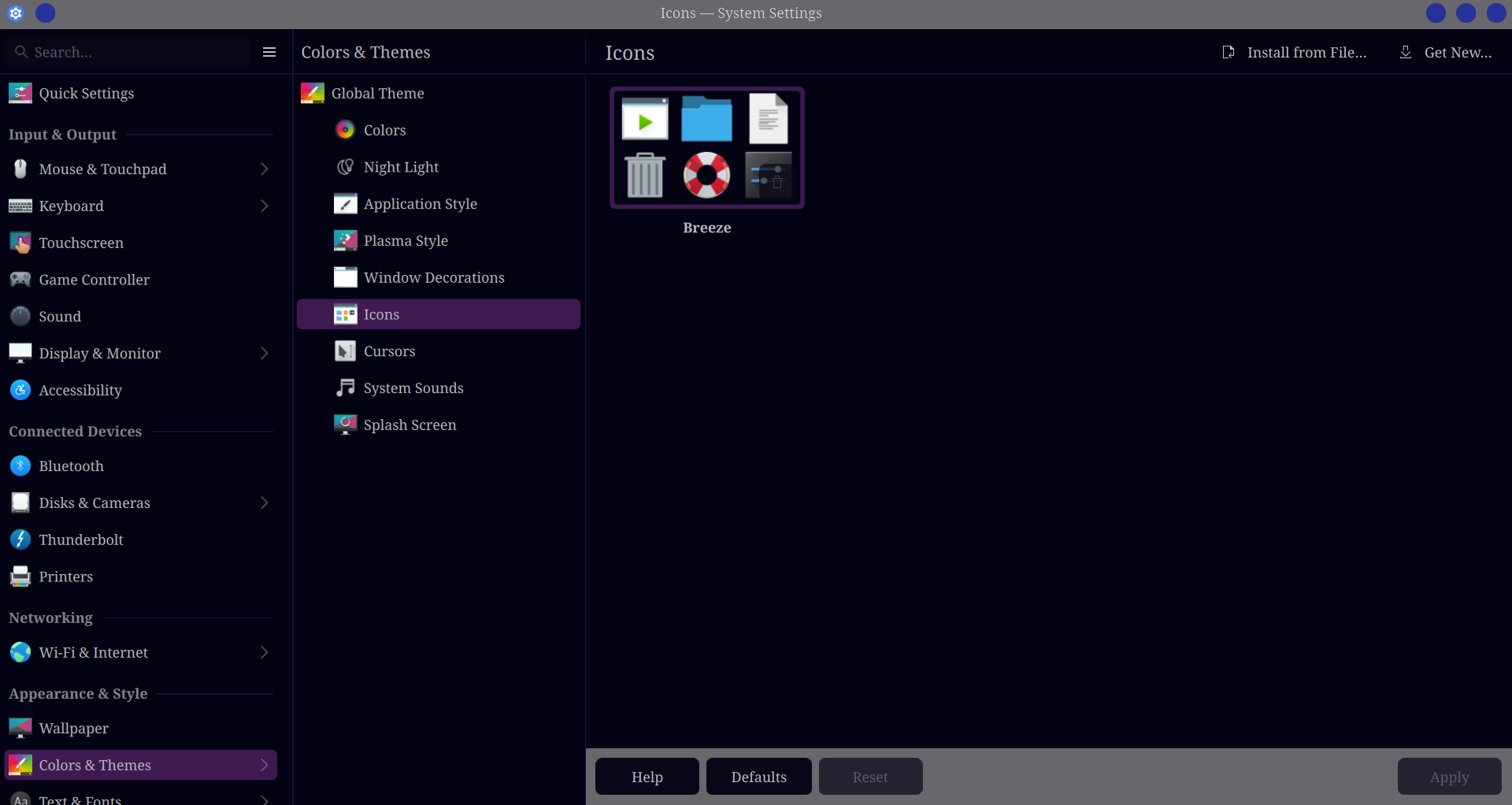Click the Thunderbolt label text
1512x805 pixels.
pyautogui.click(x=81, y=540)
